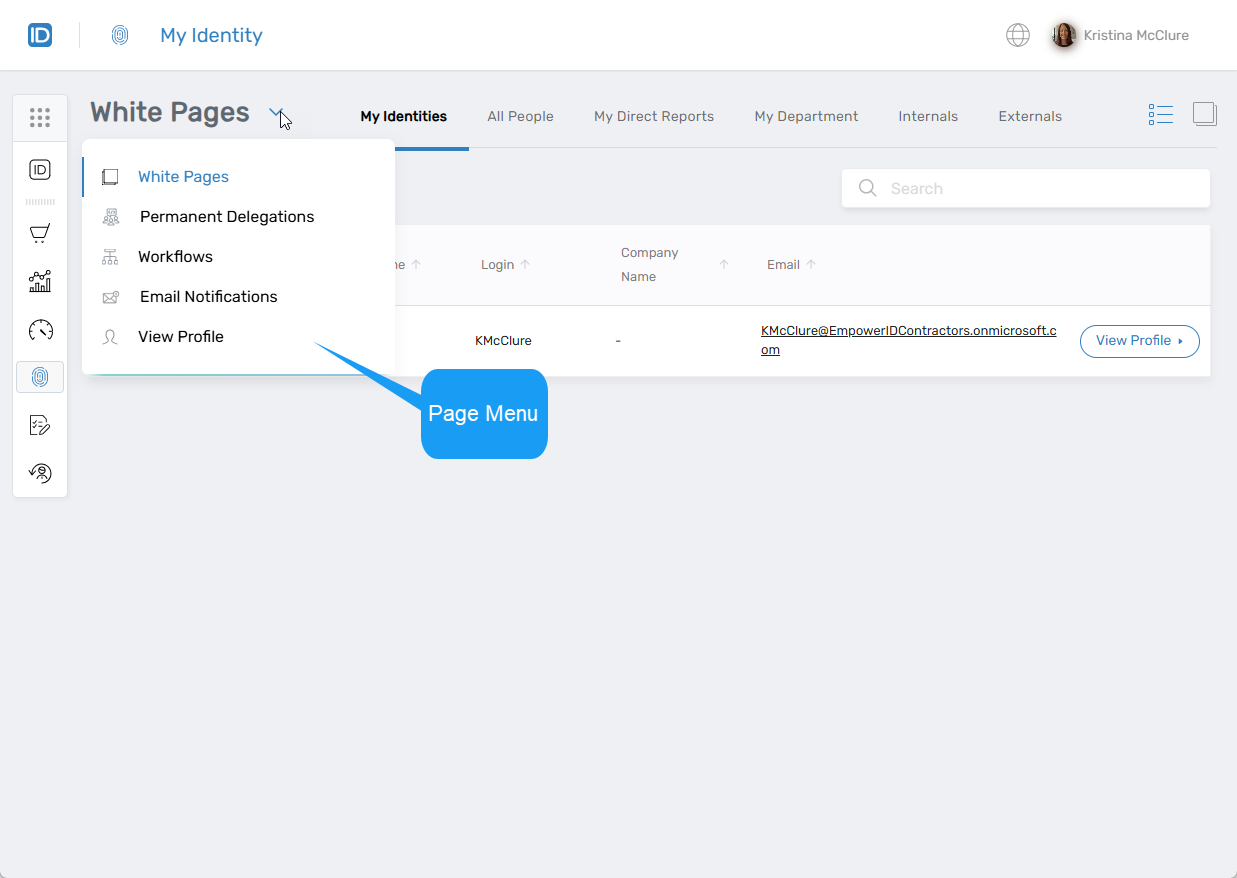Open the analytics chart sidebar icon
The image size is (1237, 878).
(x=40, y=282)
